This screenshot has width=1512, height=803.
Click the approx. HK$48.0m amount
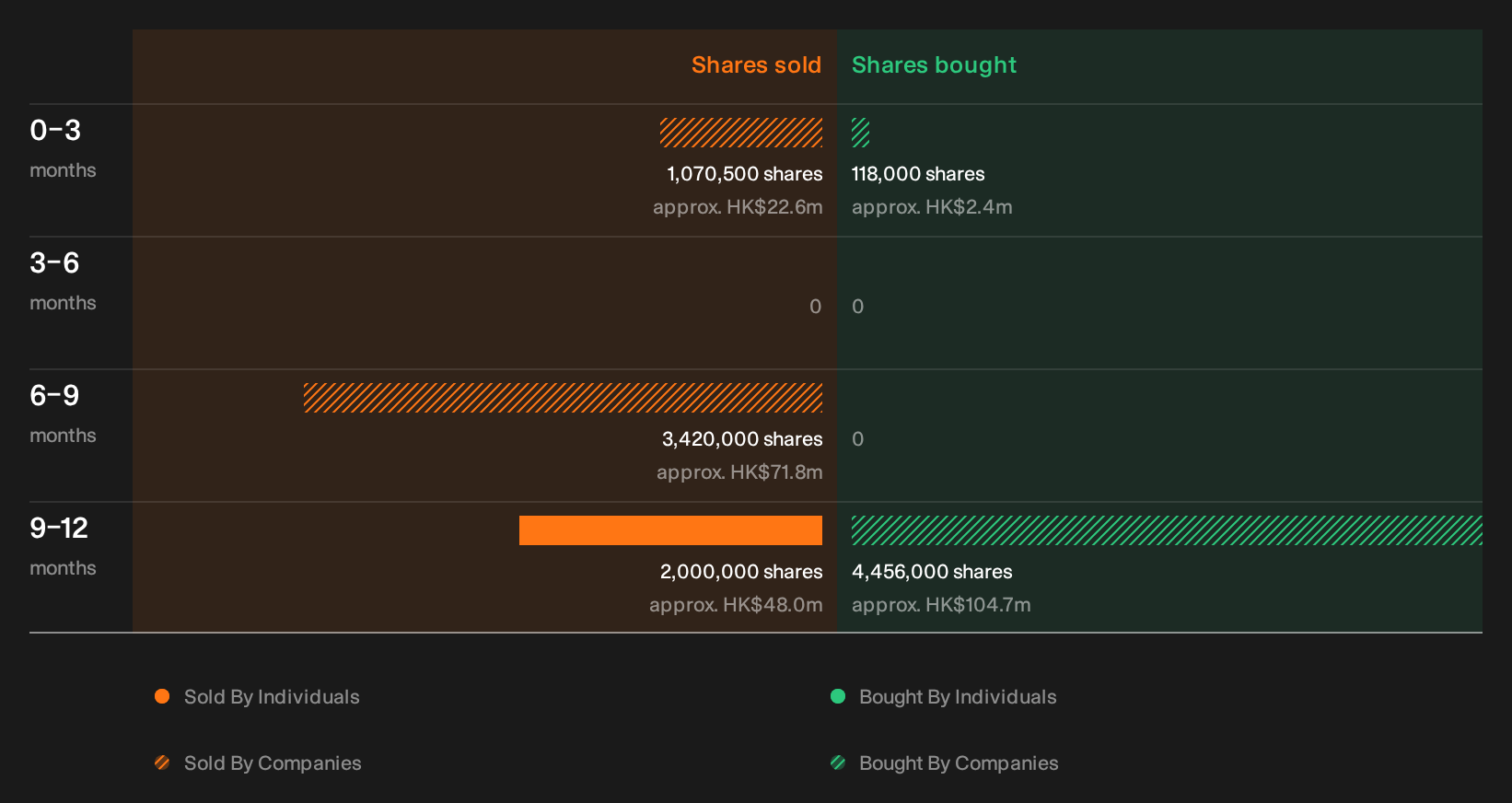(736, 605)
